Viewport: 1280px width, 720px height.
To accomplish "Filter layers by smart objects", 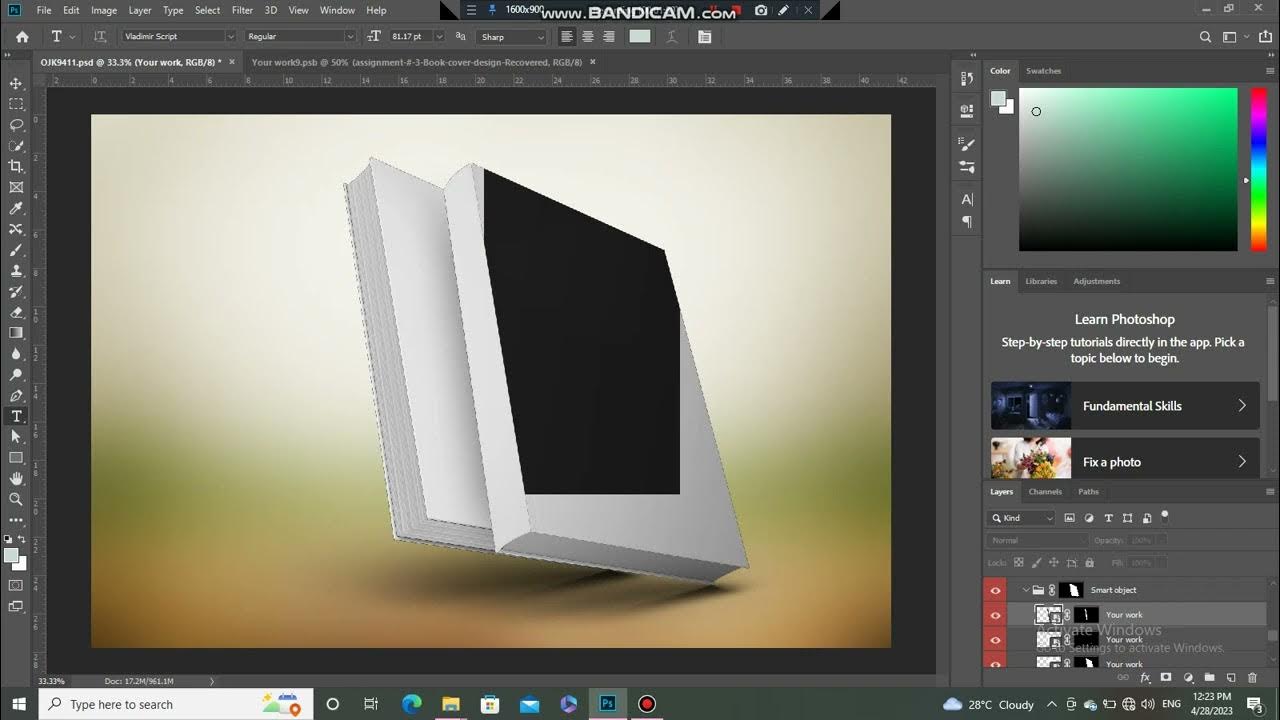I will (x=1146, y=518).
